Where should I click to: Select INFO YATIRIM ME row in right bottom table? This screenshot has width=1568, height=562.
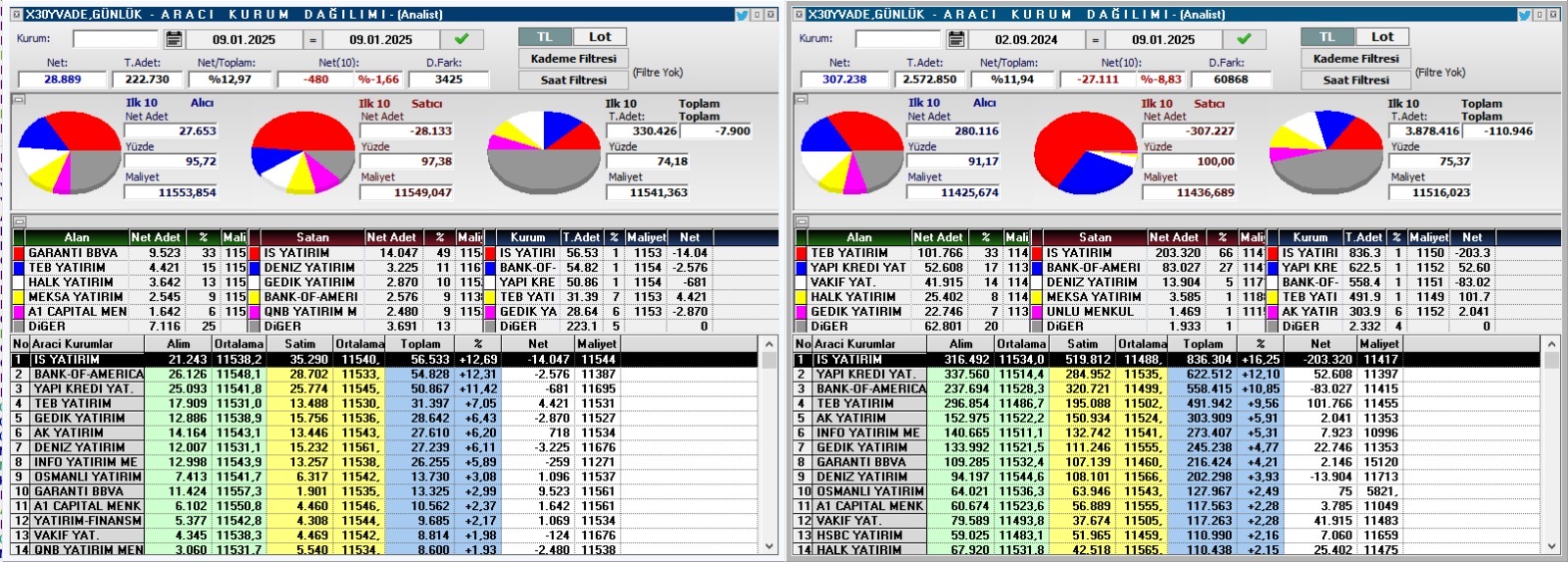pos(1166,433)
